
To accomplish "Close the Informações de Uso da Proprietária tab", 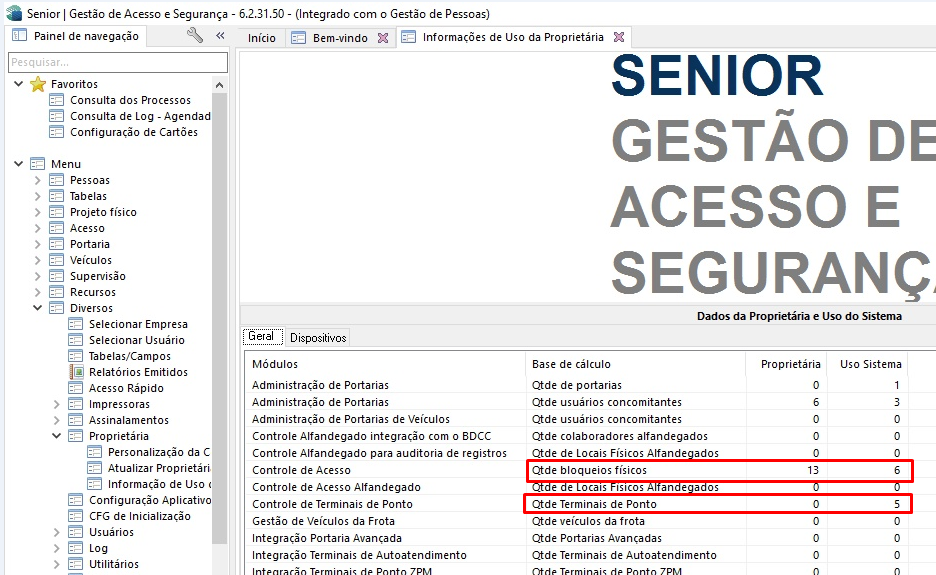I will 619,37.
